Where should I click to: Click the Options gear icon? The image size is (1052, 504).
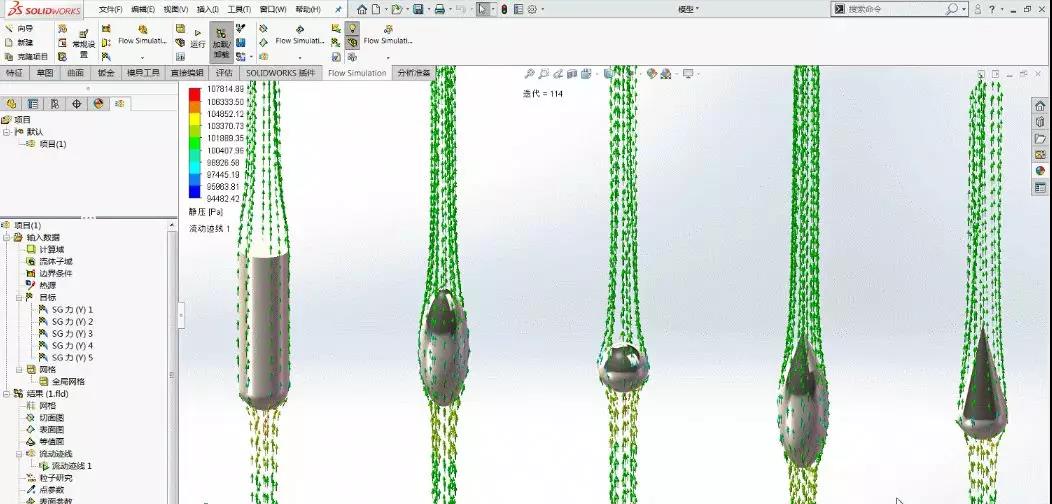coord(530,9)
